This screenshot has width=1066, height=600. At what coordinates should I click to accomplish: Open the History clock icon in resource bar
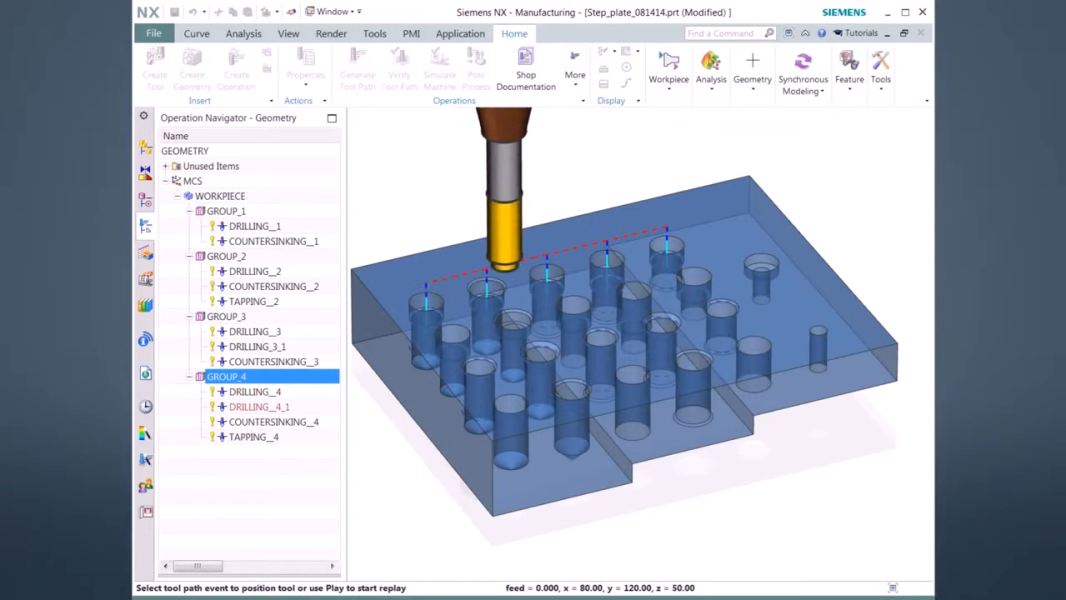(x=145, y=406)
